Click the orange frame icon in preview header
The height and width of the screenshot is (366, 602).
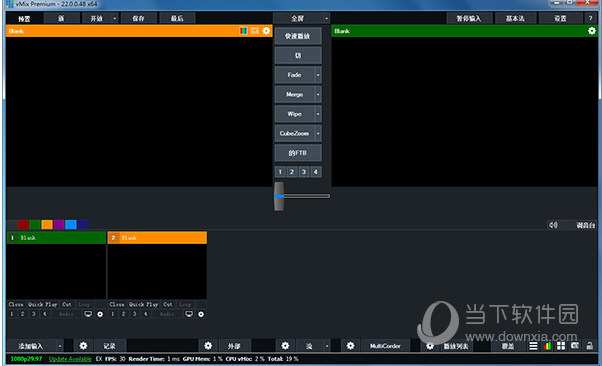coord(255,31)
